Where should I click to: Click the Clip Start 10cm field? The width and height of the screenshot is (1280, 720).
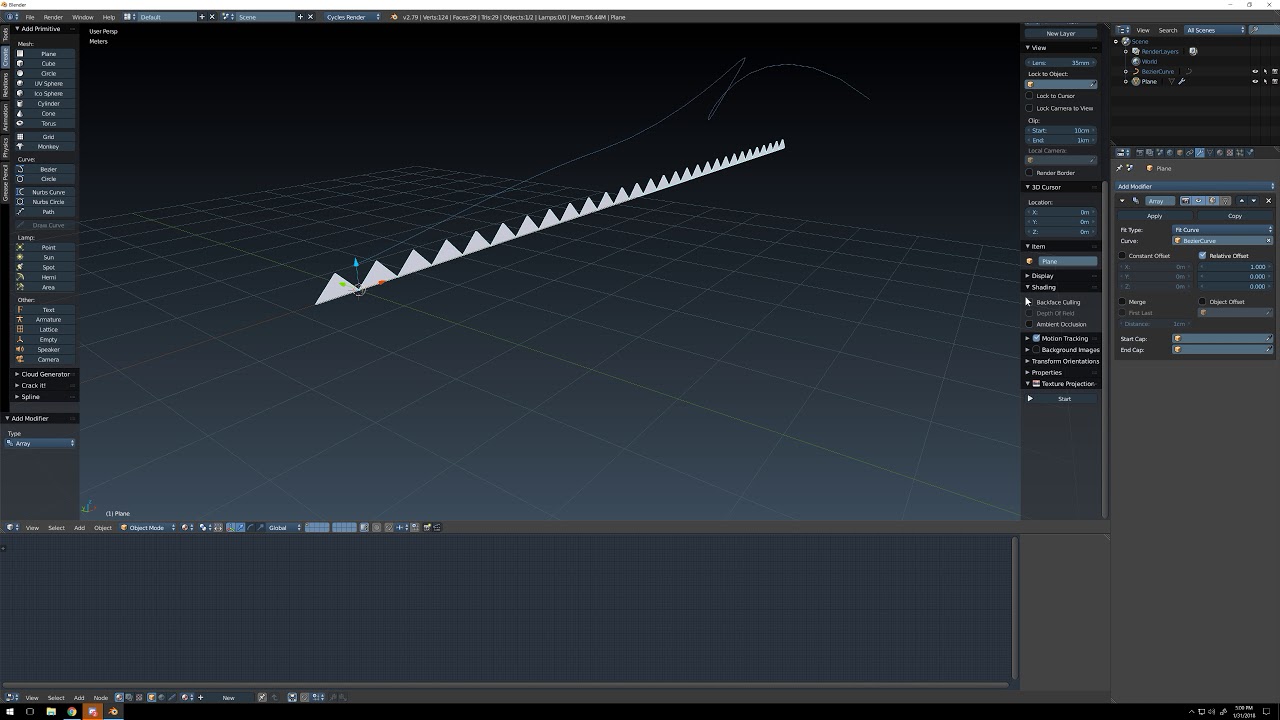1061,131
